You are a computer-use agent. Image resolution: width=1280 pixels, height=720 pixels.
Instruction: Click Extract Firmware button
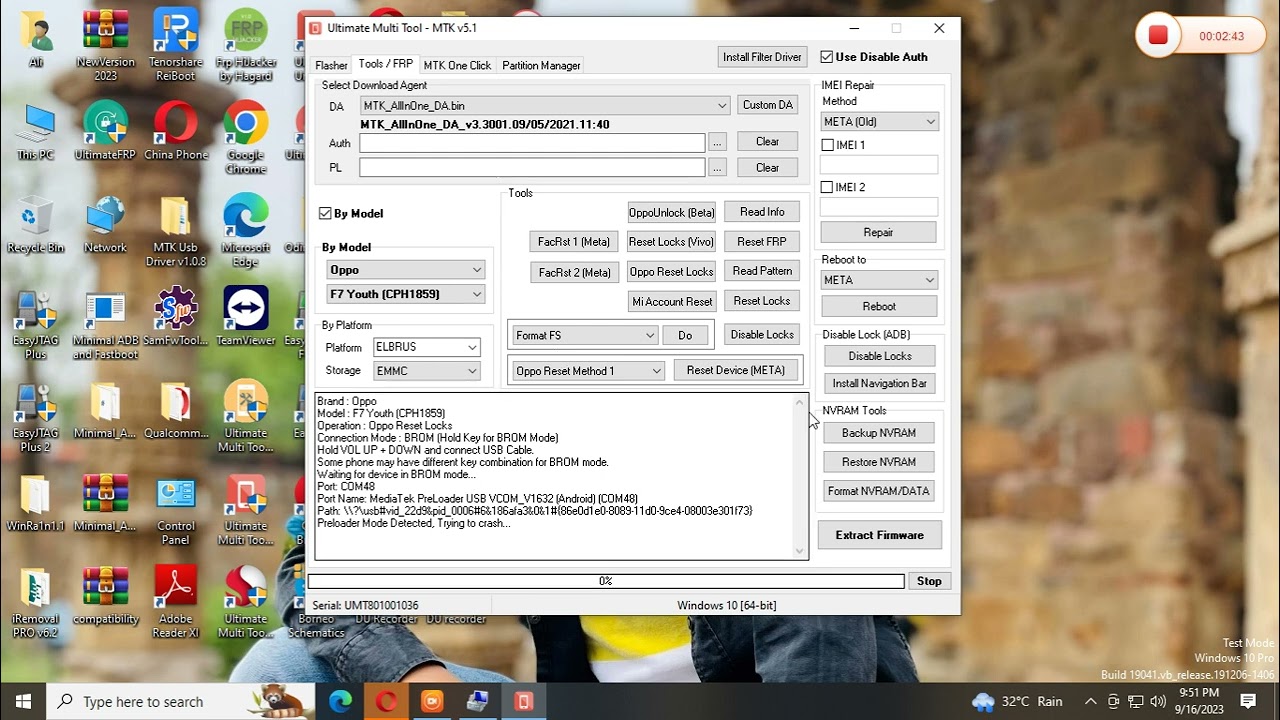pyautogui.click(x=879, y=535)
